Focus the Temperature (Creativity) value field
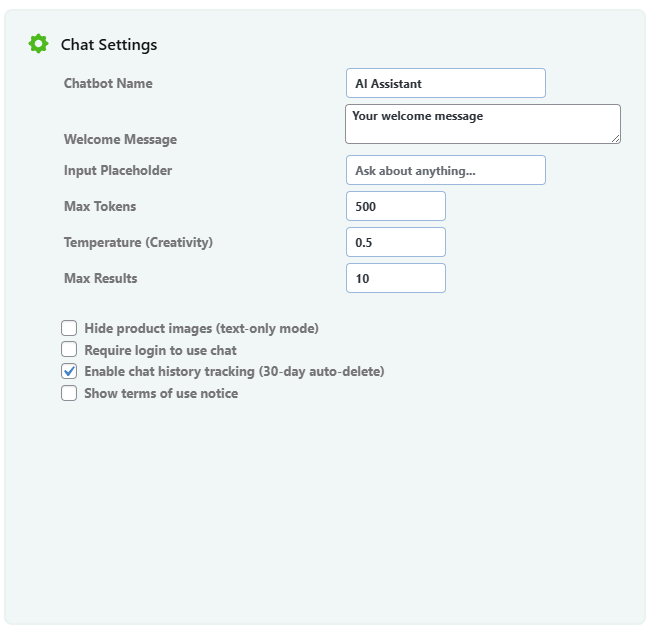Screen dimensions: 652x631 [395, 243]
